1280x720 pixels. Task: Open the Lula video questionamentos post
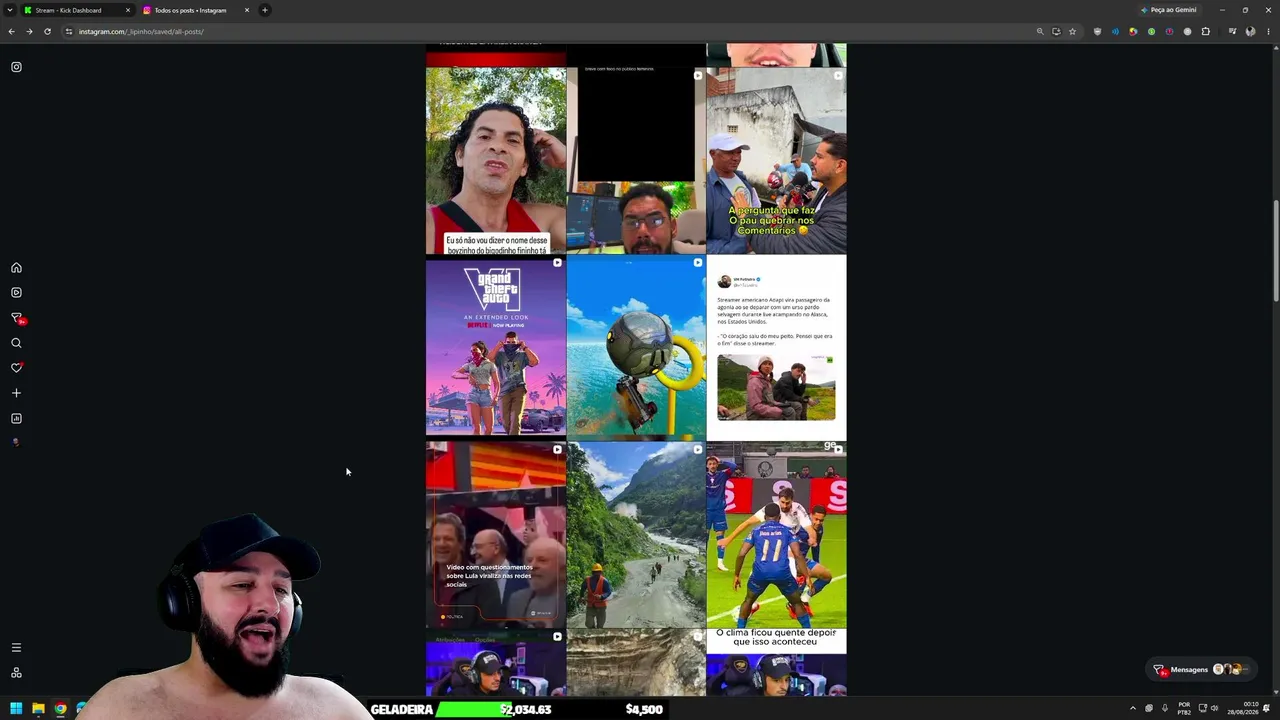[x=496, y=535]
